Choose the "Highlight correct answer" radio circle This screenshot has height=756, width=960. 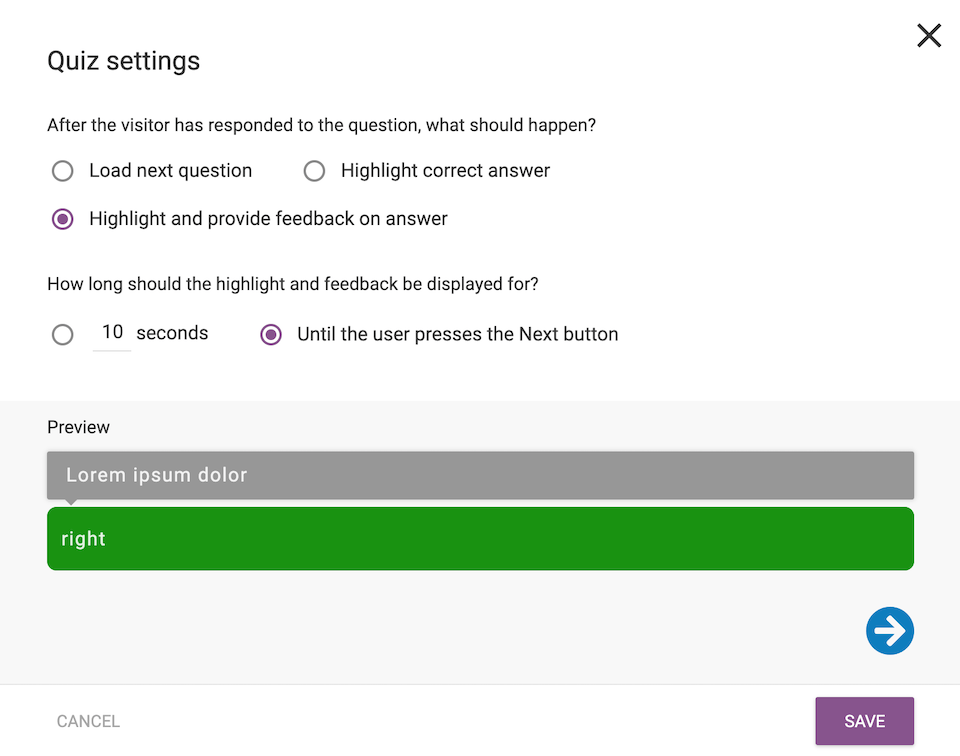click(314, 171)
